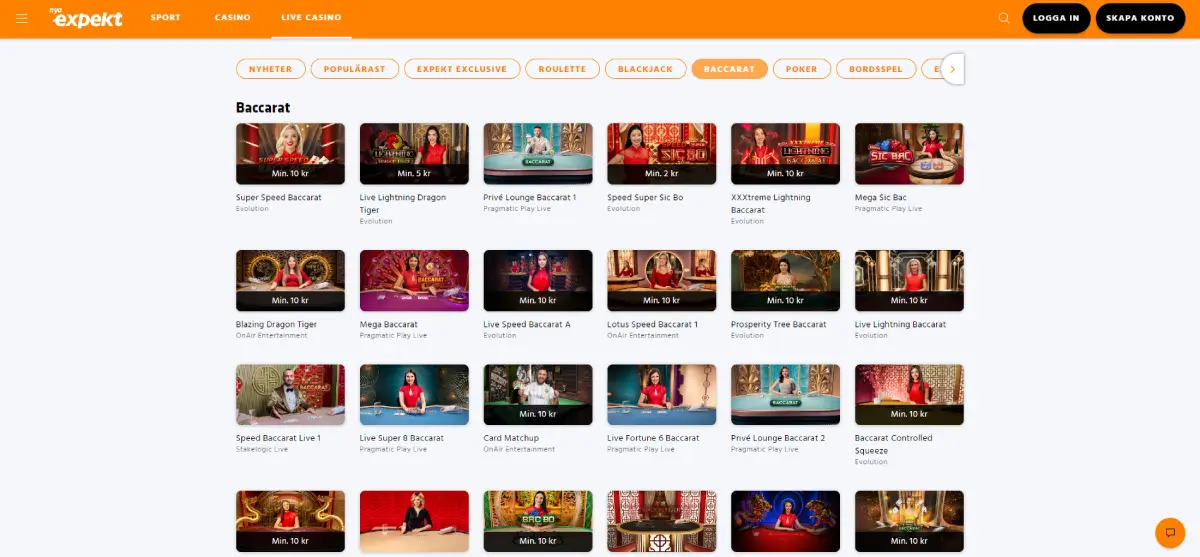Open the Live Lightning Baccarat thumbnail
The width and height of the screenshot is (1200, 557).
click(909, 281)
